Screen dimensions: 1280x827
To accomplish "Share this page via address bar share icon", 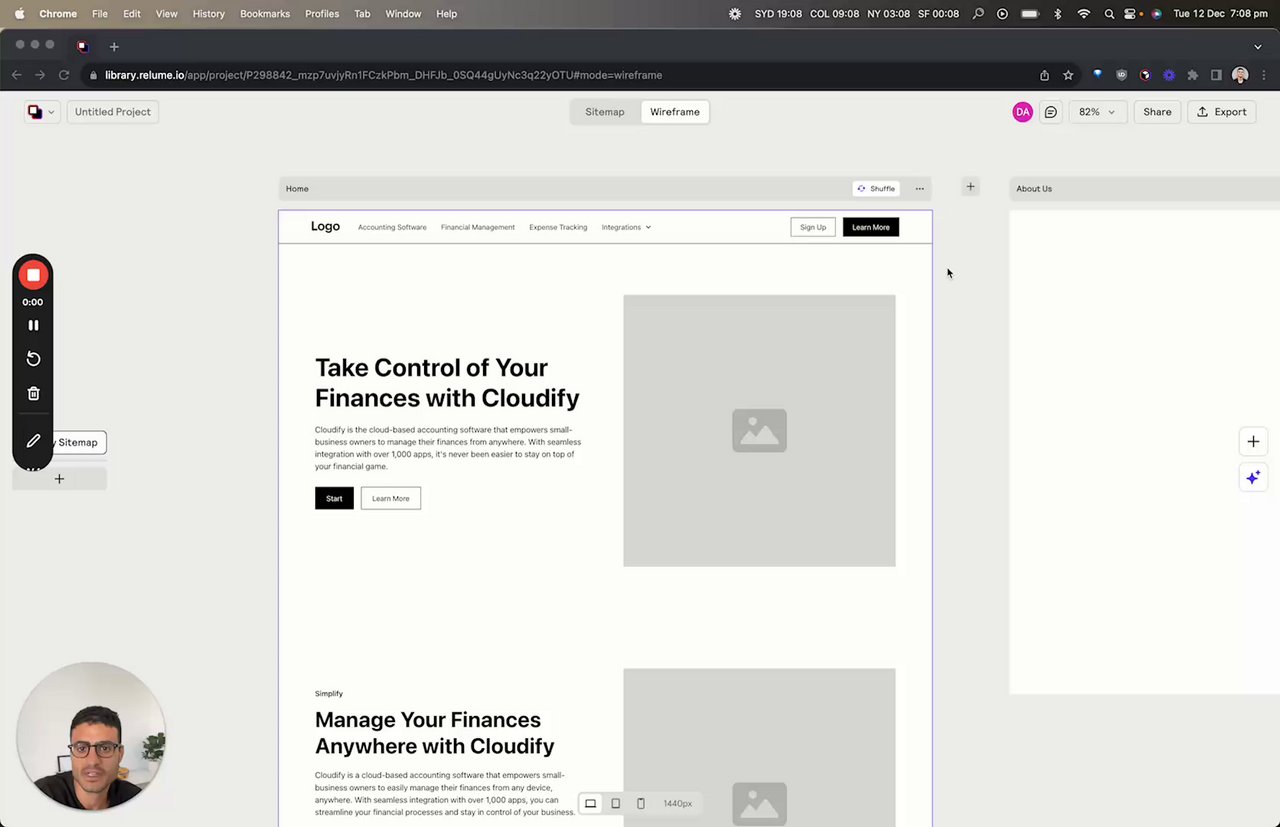I will 1044,75.
